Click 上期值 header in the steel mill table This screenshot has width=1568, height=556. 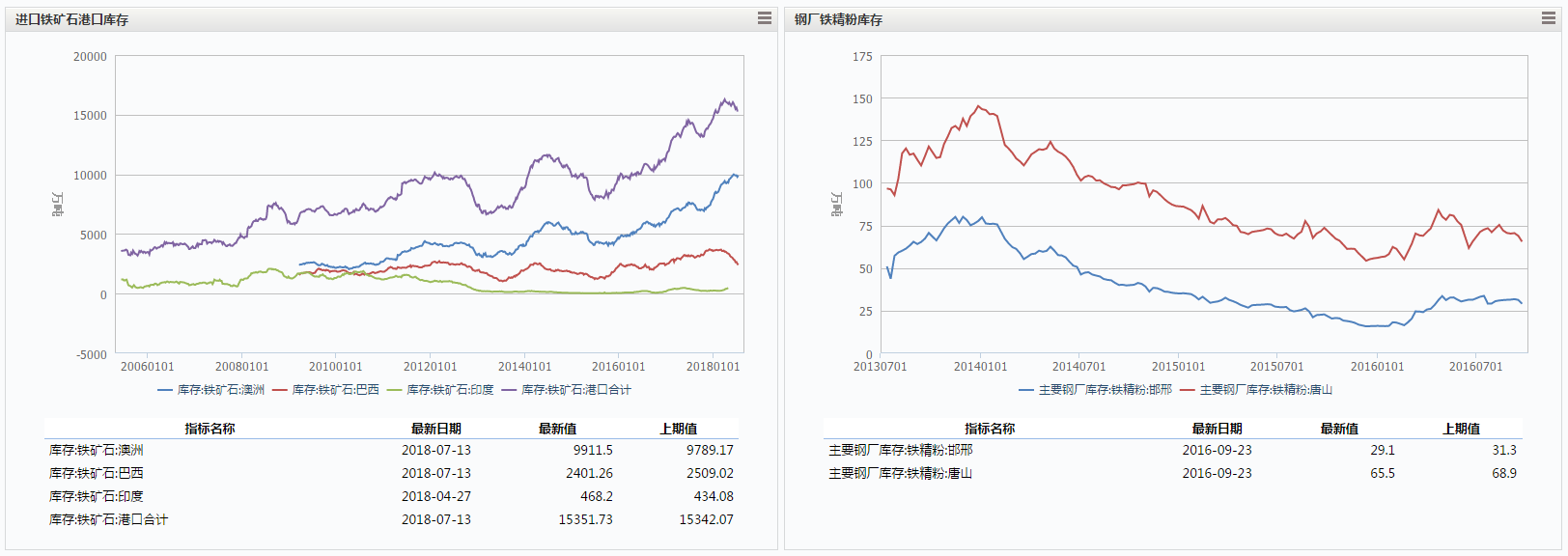click(x=1461, y=429)
